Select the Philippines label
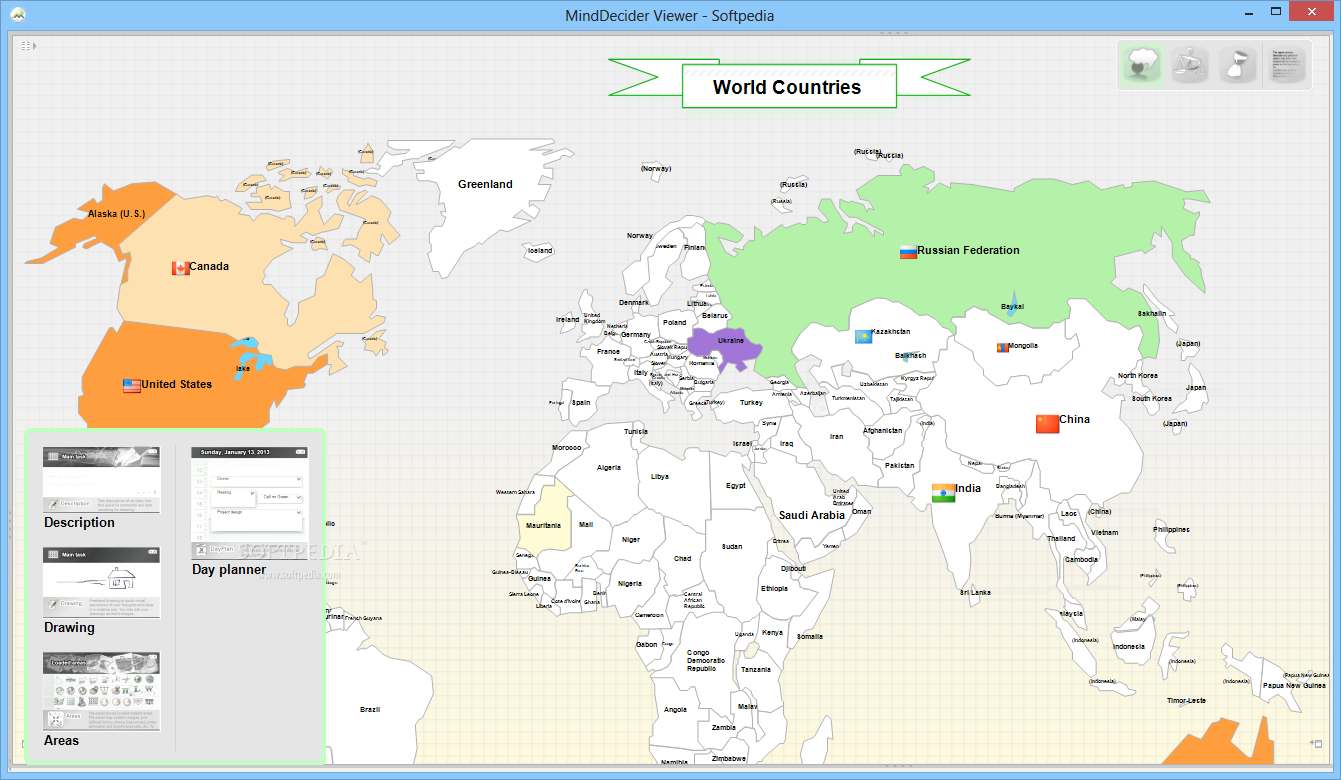 [1171, 529]
